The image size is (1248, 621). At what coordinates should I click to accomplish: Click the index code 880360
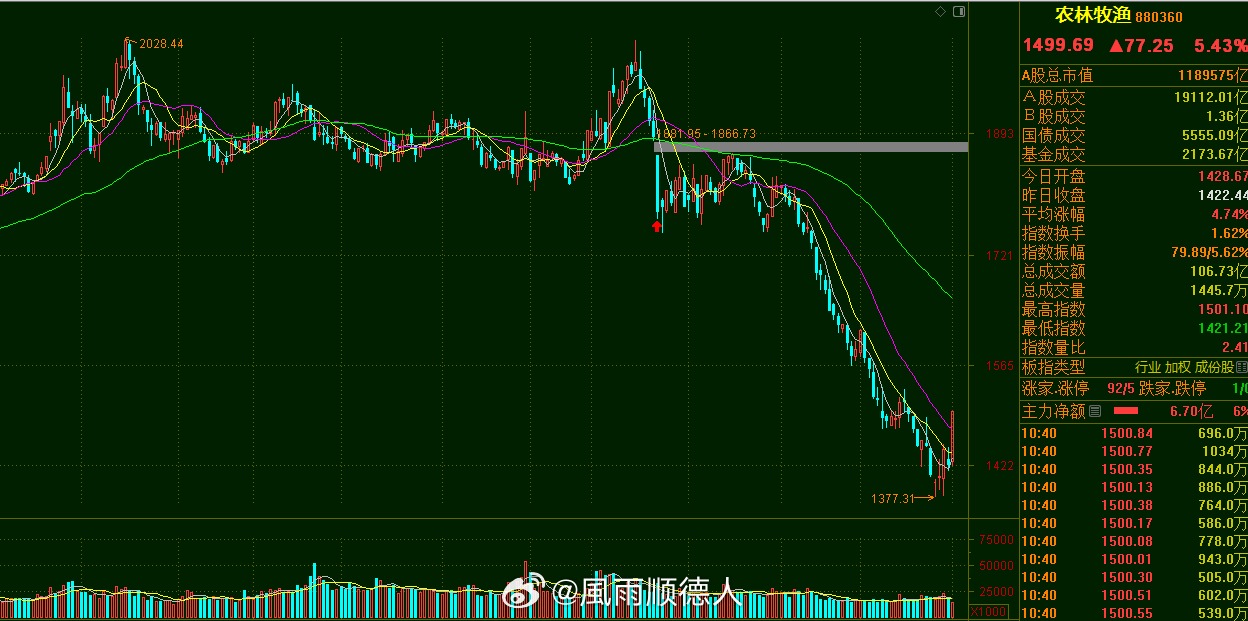pos(1158,17)
